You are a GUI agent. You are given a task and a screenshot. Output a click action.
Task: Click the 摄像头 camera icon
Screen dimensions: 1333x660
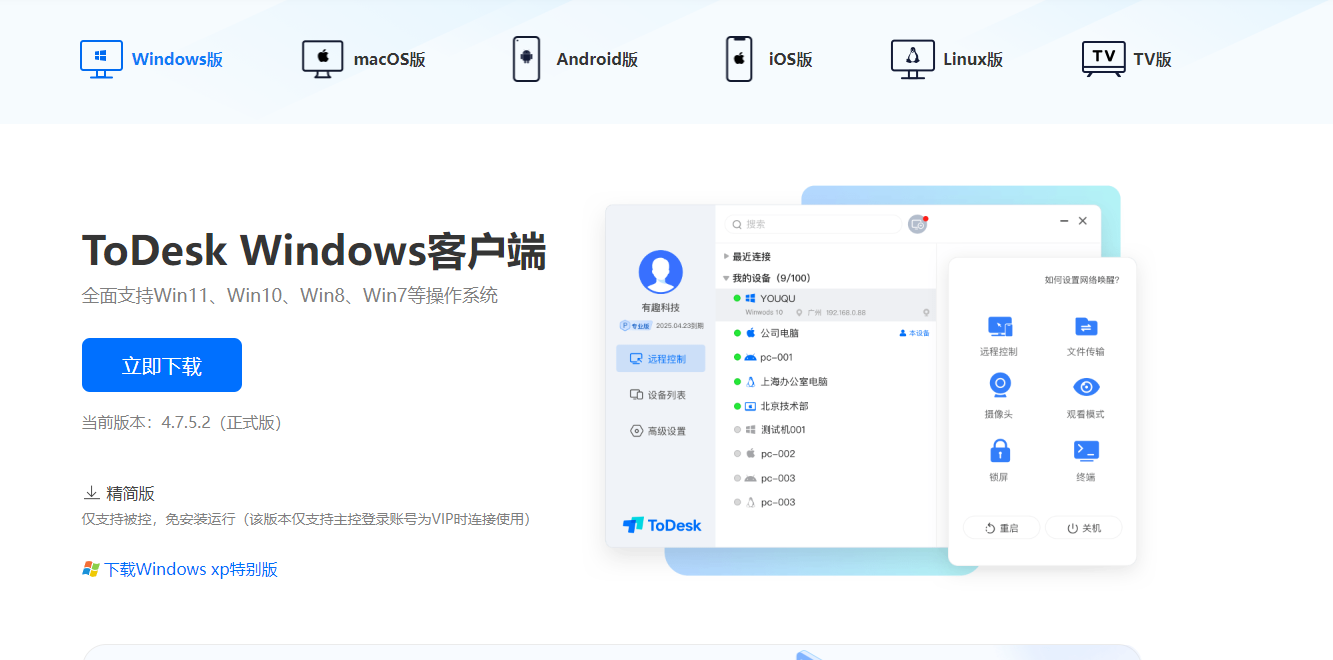(x=999, y=385)
